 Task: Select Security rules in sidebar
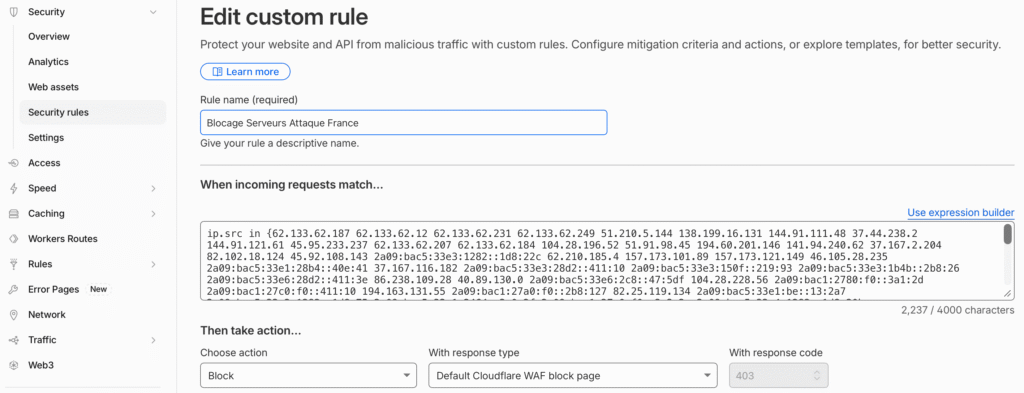(x=93, y=112)
